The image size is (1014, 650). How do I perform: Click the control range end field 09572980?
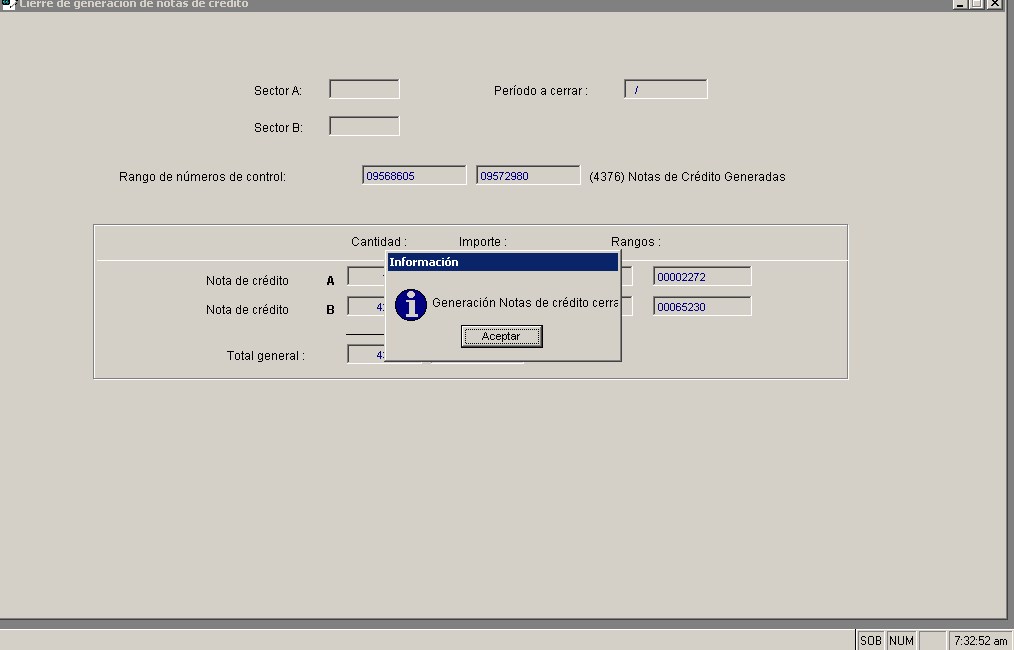coord(528,176)
